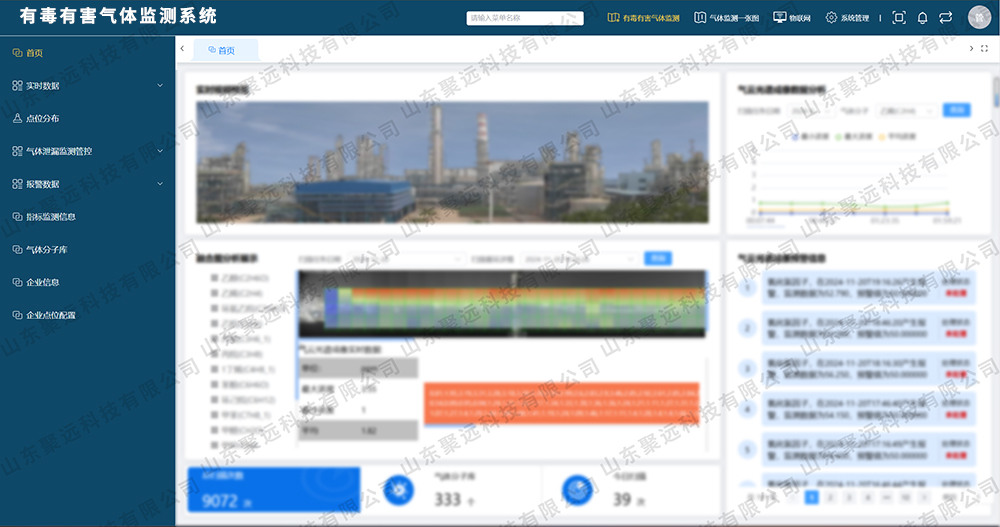Check the first gas checkbox in list
The height and width of the screenshot is (527, 1000).
pyautogui.click(x=214, y=278)
